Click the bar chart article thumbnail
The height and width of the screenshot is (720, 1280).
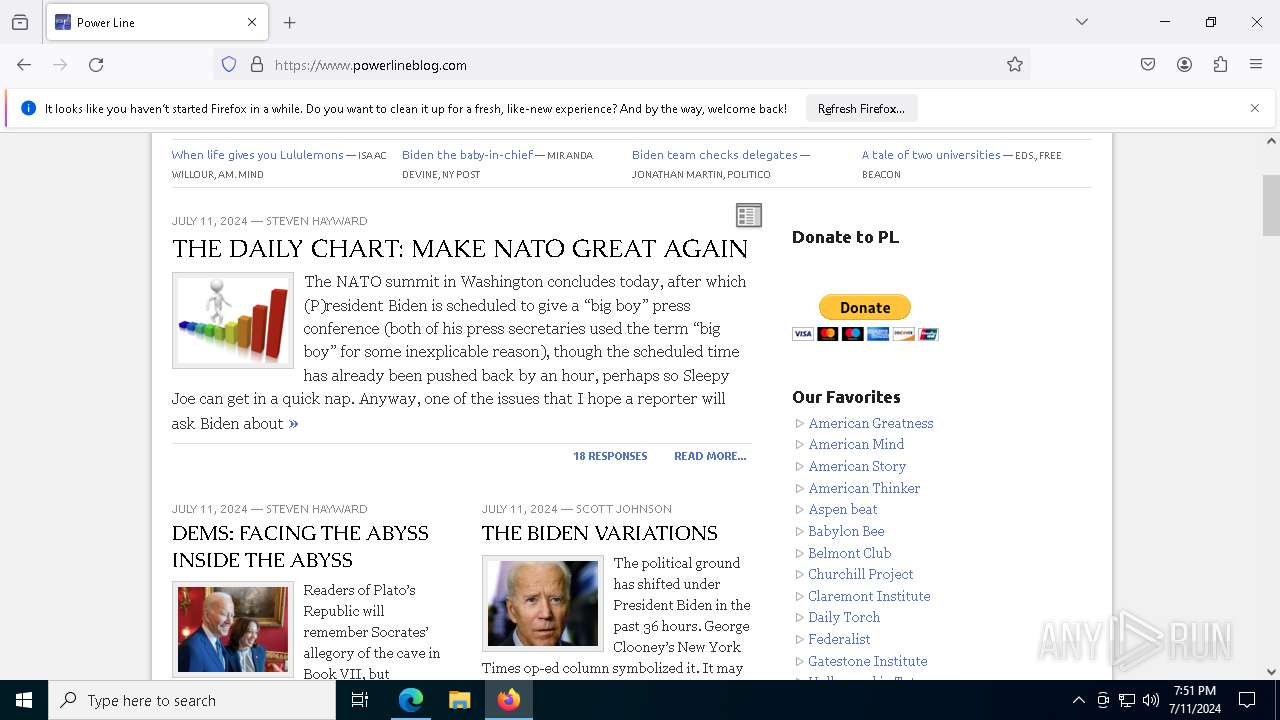[233, 320]
